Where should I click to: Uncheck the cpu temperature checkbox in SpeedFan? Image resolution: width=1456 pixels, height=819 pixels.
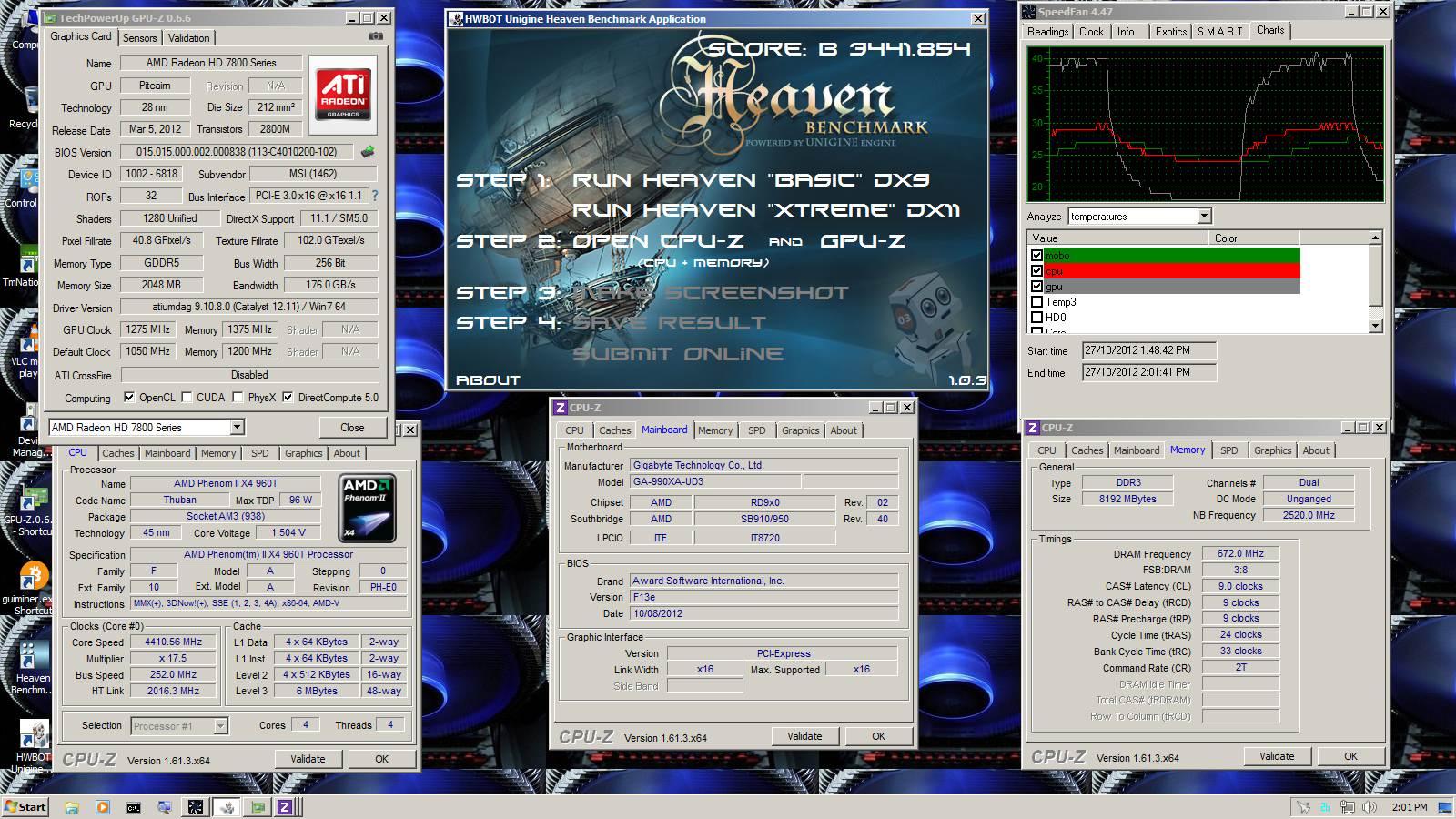pyautogui.click(x=1036, y=271)
